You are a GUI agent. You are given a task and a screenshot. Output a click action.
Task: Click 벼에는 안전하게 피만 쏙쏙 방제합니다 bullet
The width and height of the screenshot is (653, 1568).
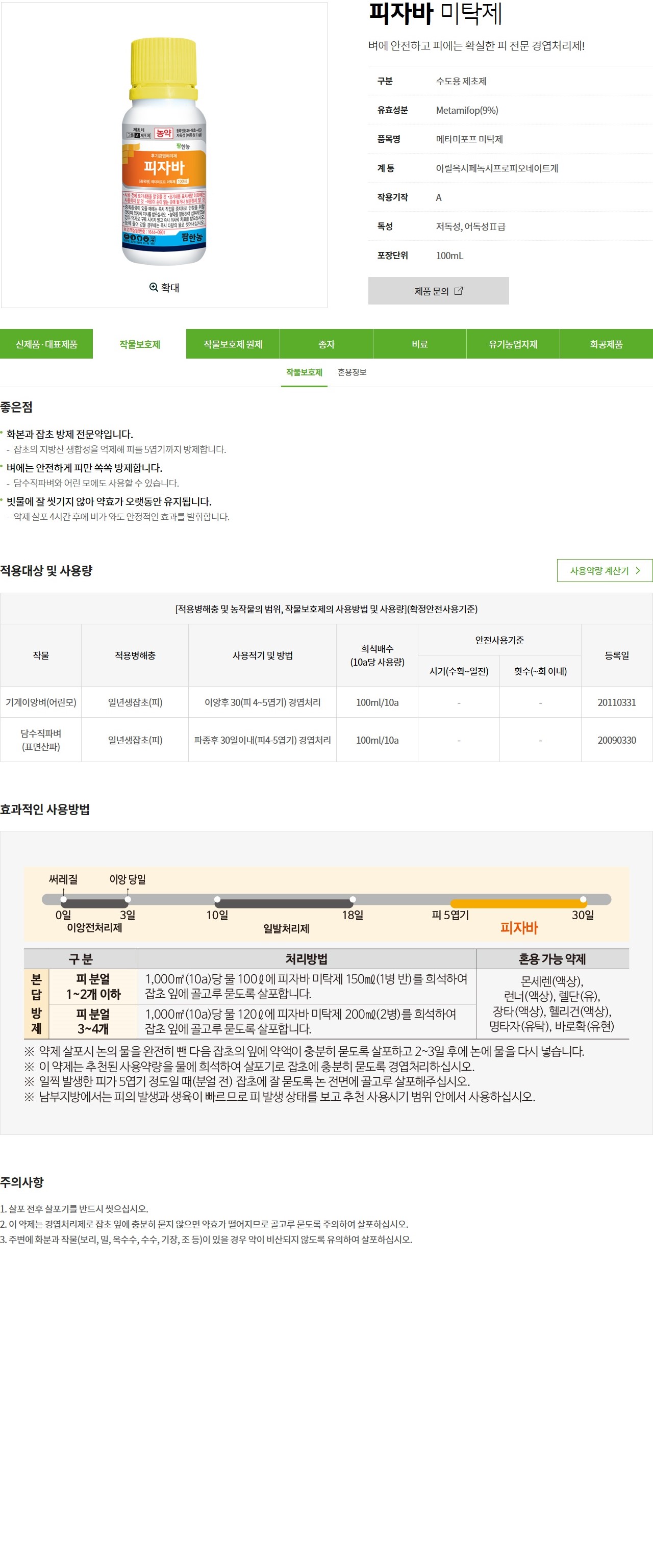pyautogui.click(x=84, y=467)
